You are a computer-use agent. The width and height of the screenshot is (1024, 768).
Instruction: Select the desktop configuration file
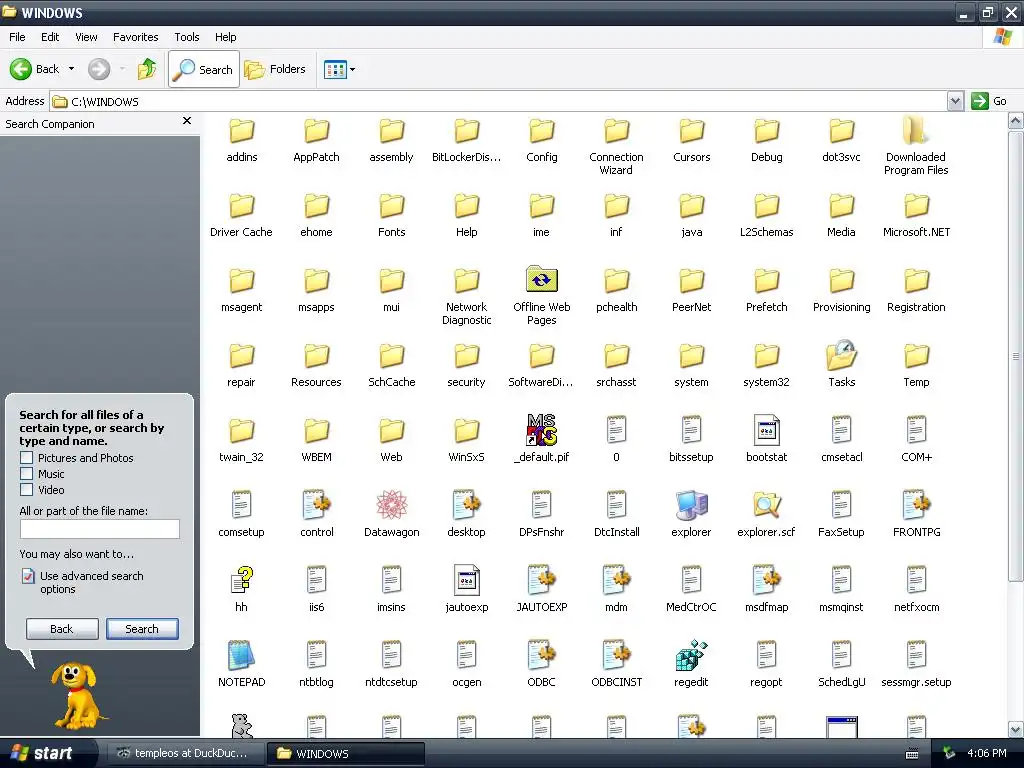click(466, 505)
